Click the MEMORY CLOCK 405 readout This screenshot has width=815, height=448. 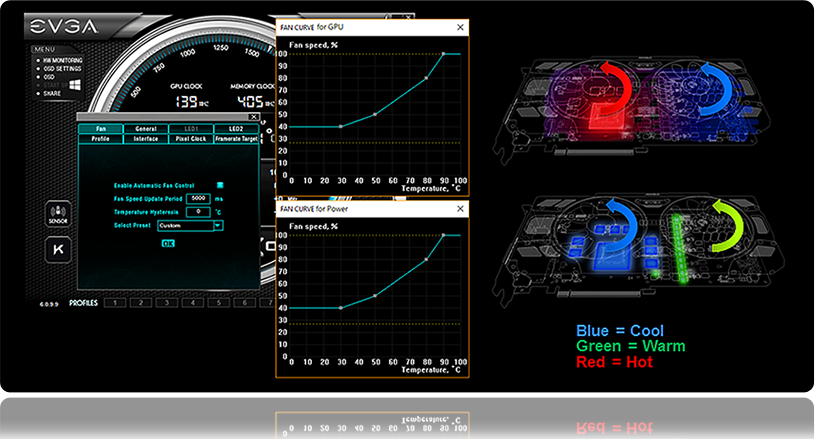[256, 101]
